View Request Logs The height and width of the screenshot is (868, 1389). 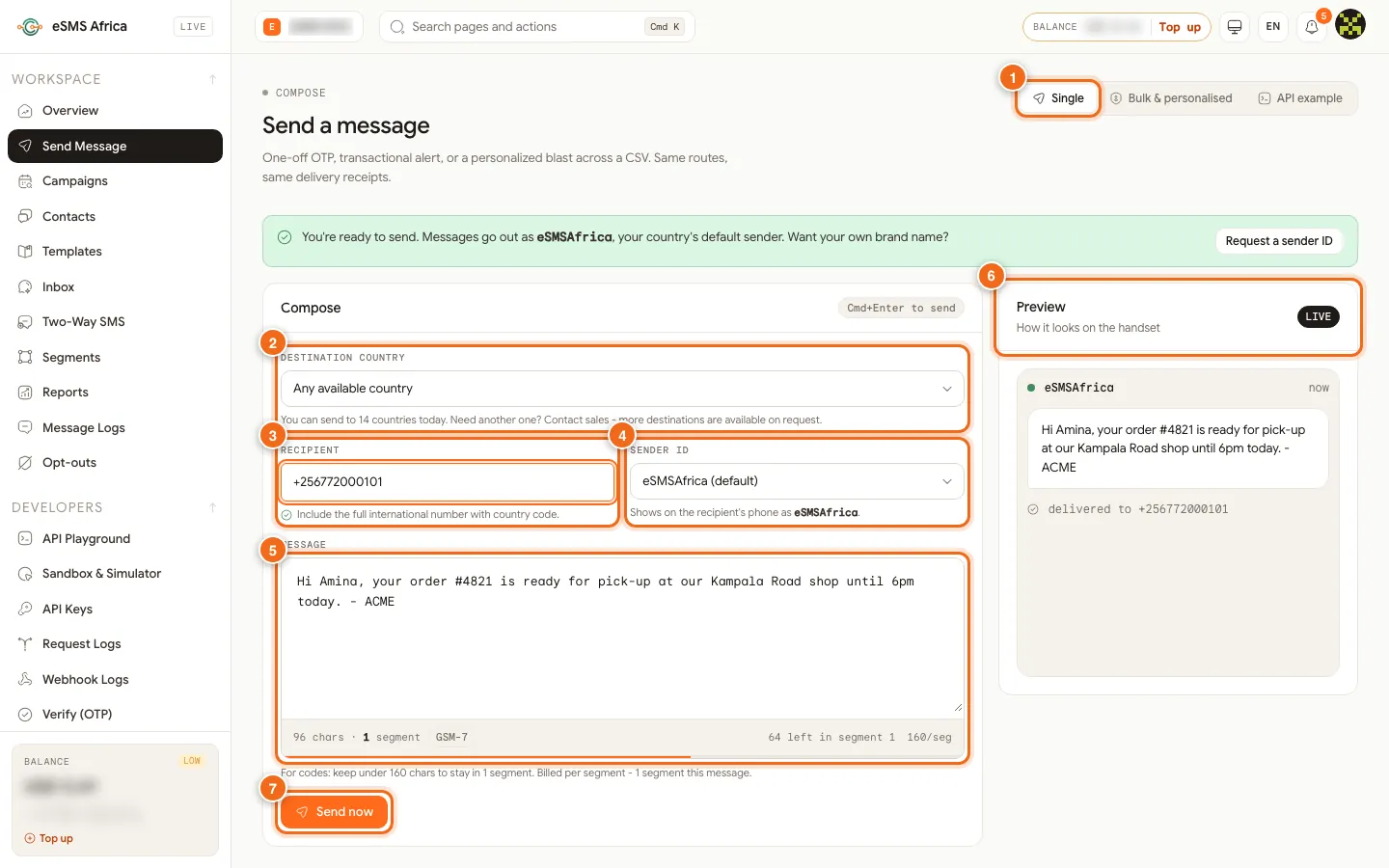tap(115, 644)
